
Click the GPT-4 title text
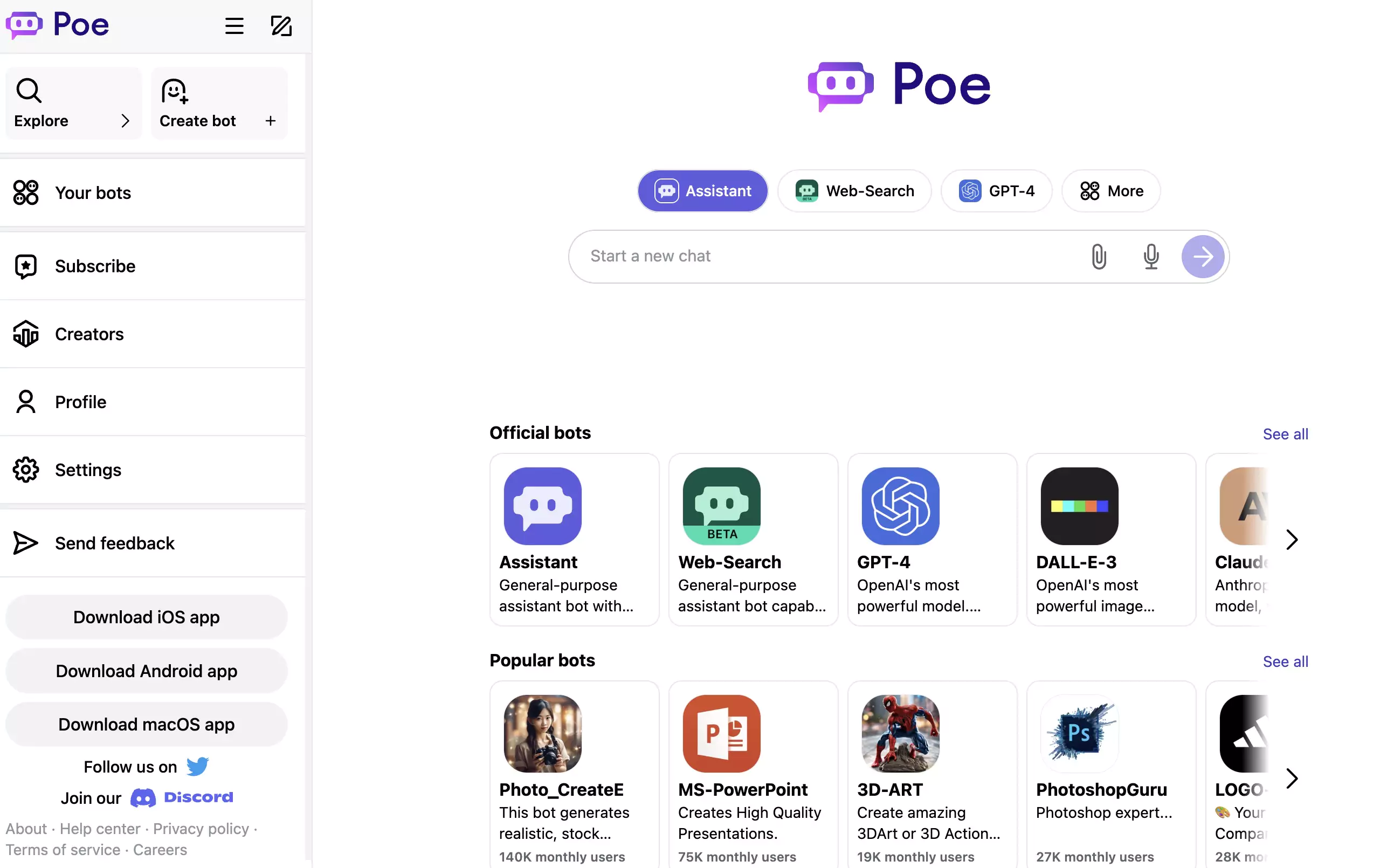(x=883, y=562)
